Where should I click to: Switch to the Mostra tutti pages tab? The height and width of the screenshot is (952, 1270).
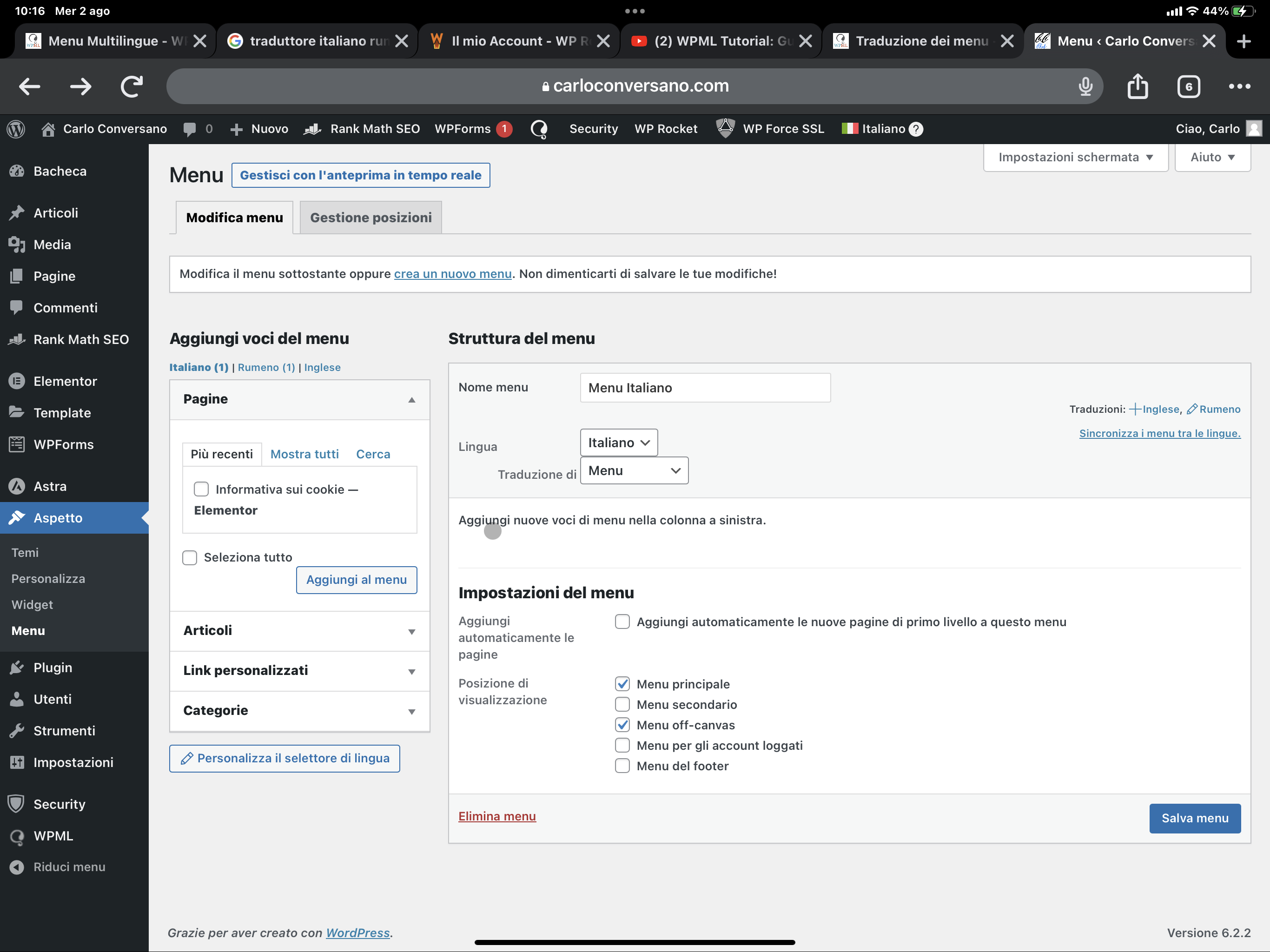[x=304, y=454]
